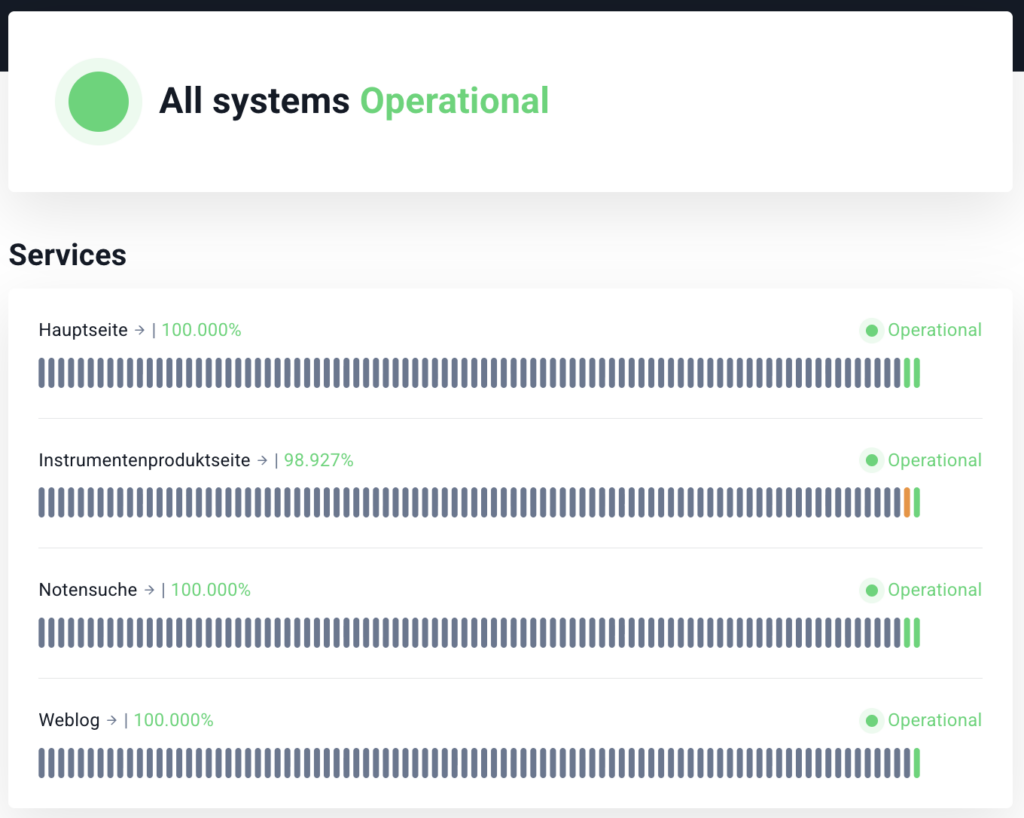Open the Notensuche service link

pyautogui.click(x=88, y=590)
